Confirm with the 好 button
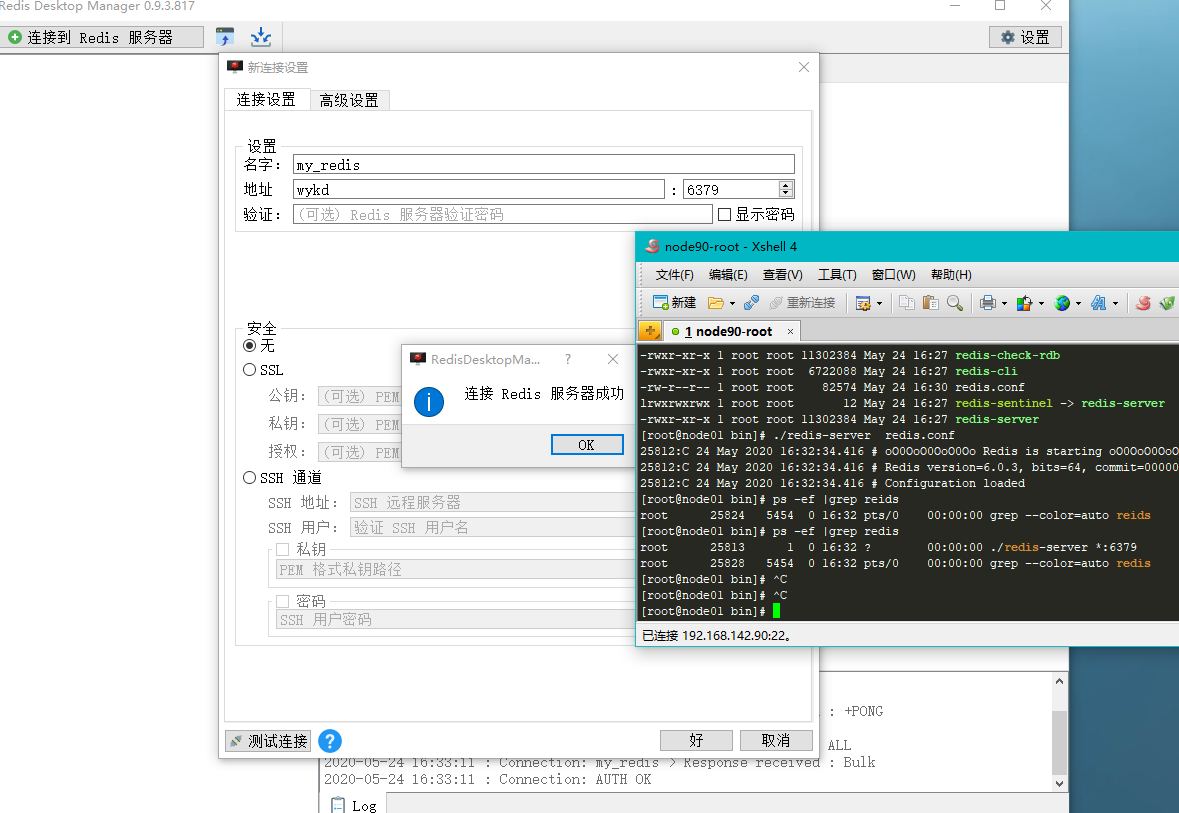The width and height of the screenshot is (1179, 813). click(x=696, y=740)
